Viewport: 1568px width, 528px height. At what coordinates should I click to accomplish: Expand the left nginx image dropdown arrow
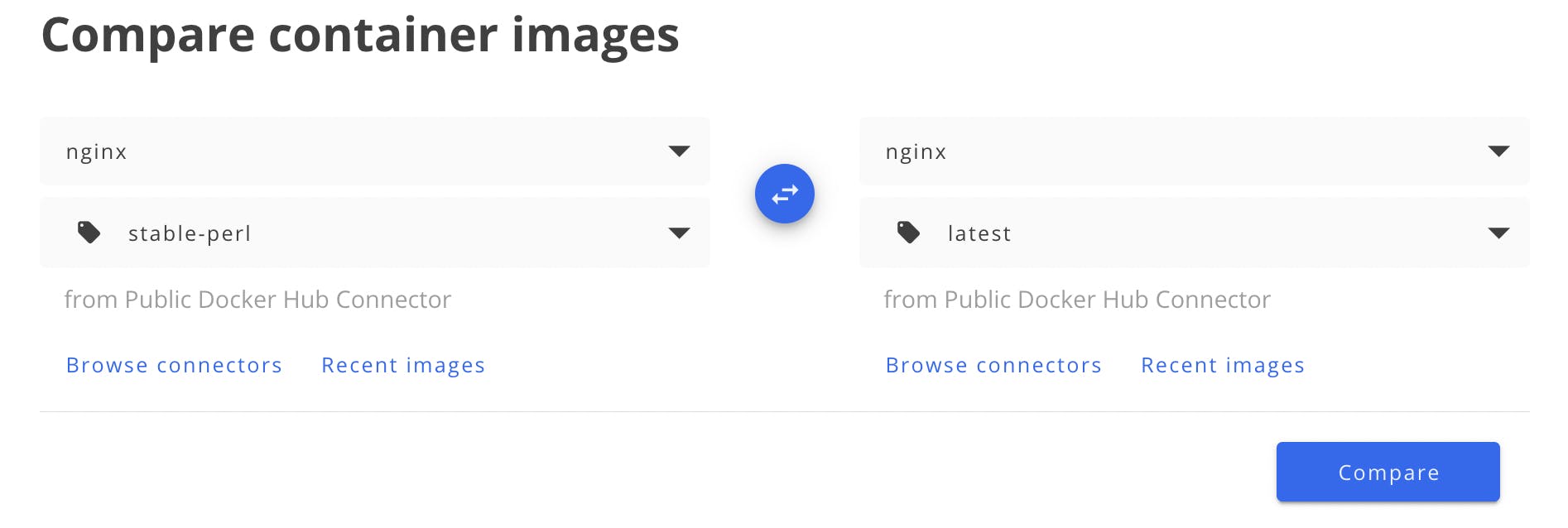(x=679, y=151)
